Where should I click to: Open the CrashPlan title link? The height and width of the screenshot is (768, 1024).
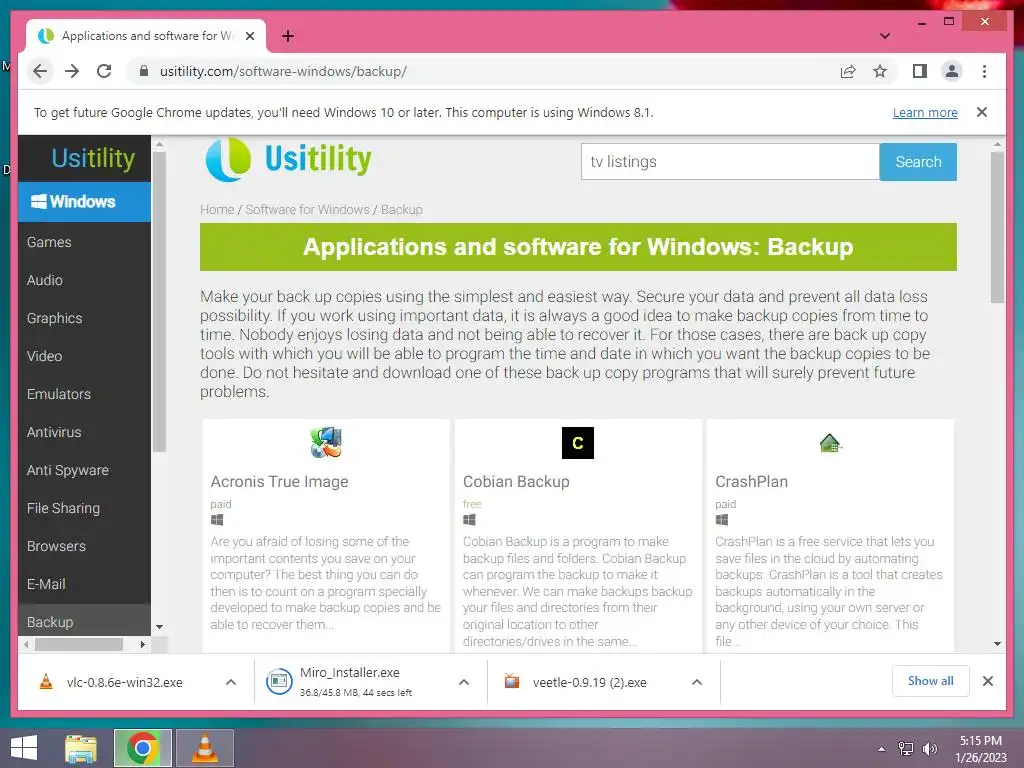point(751,481)
